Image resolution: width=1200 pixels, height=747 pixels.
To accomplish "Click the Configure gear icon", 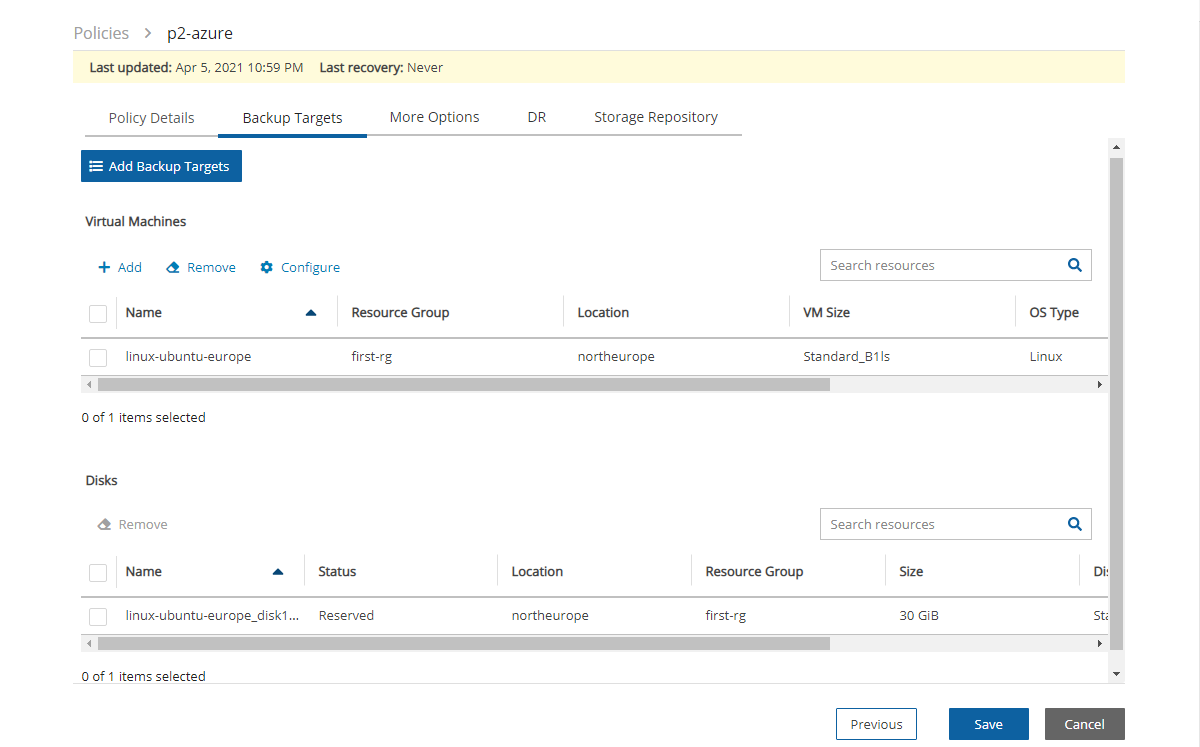I will coord(267,267).
